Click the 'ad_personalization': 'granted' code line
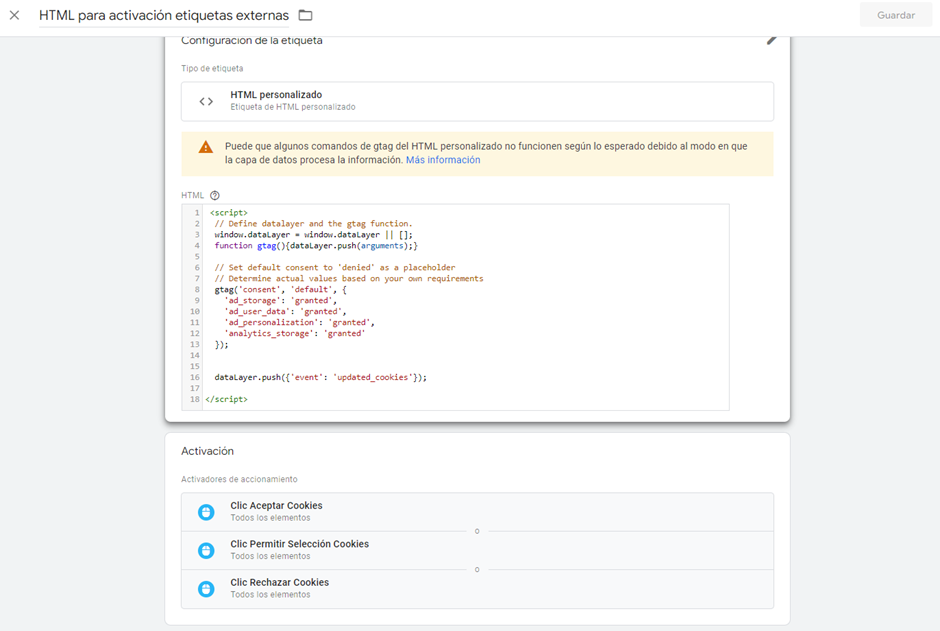This screenshot has width=940, height=631. click(x=299, y=322)
